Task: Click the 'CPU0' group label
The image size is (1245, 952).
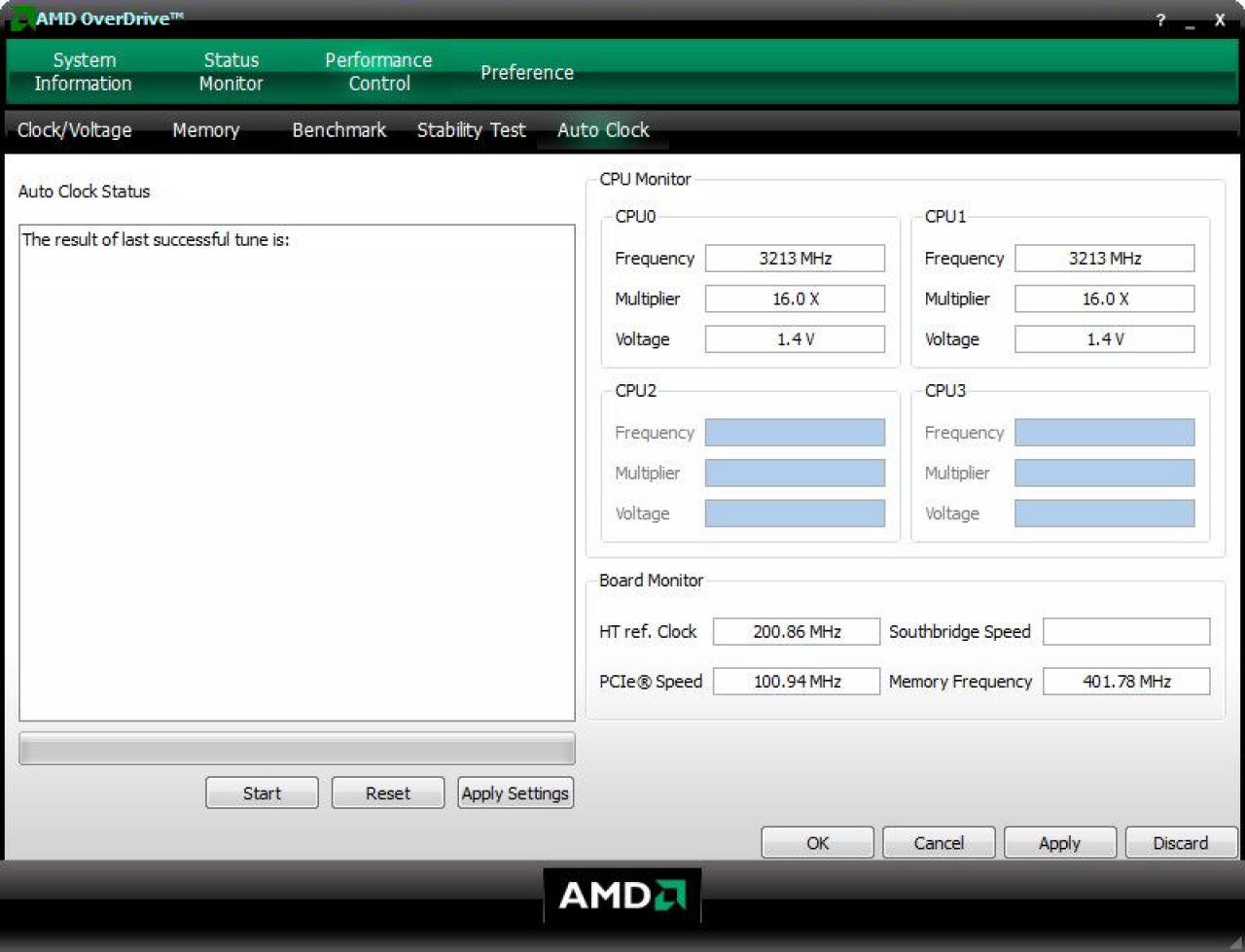Action: click(x=635, y=216)
